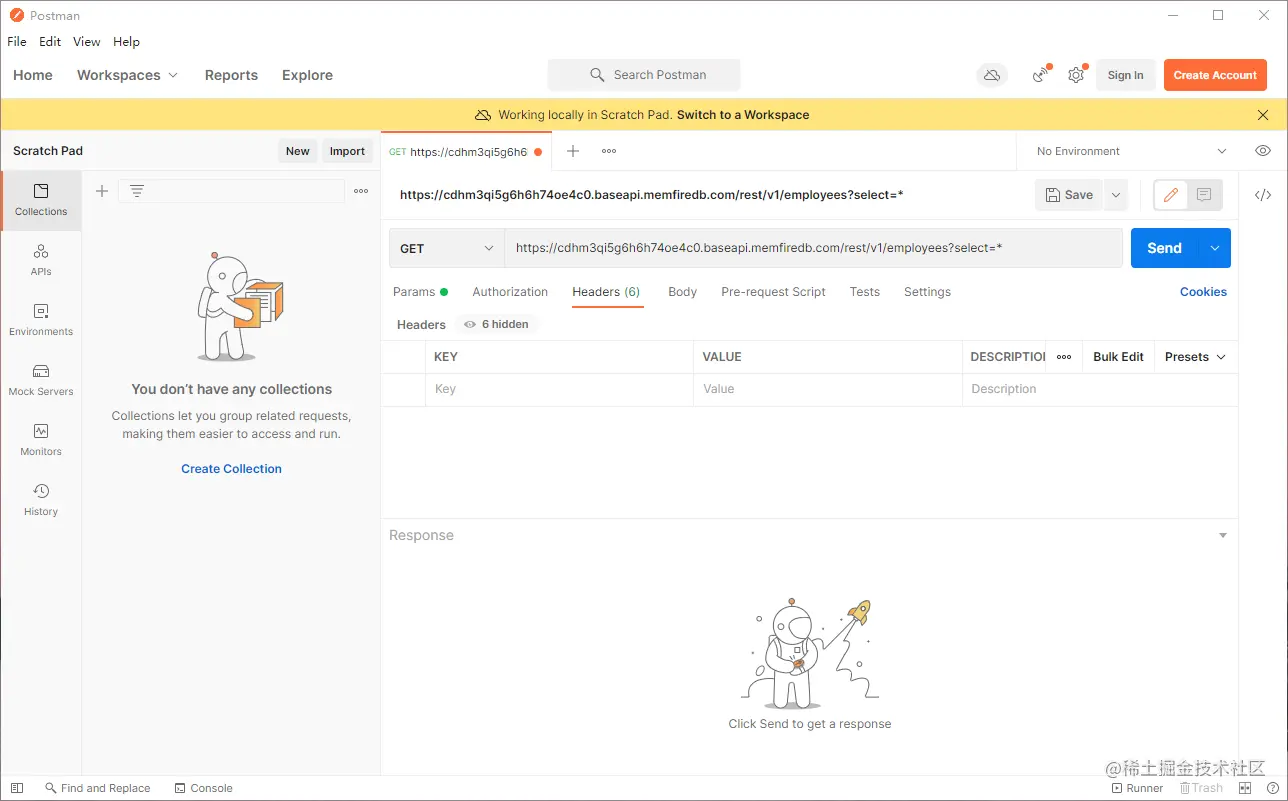Open the No Environment dropdown

coord(1131,151)
